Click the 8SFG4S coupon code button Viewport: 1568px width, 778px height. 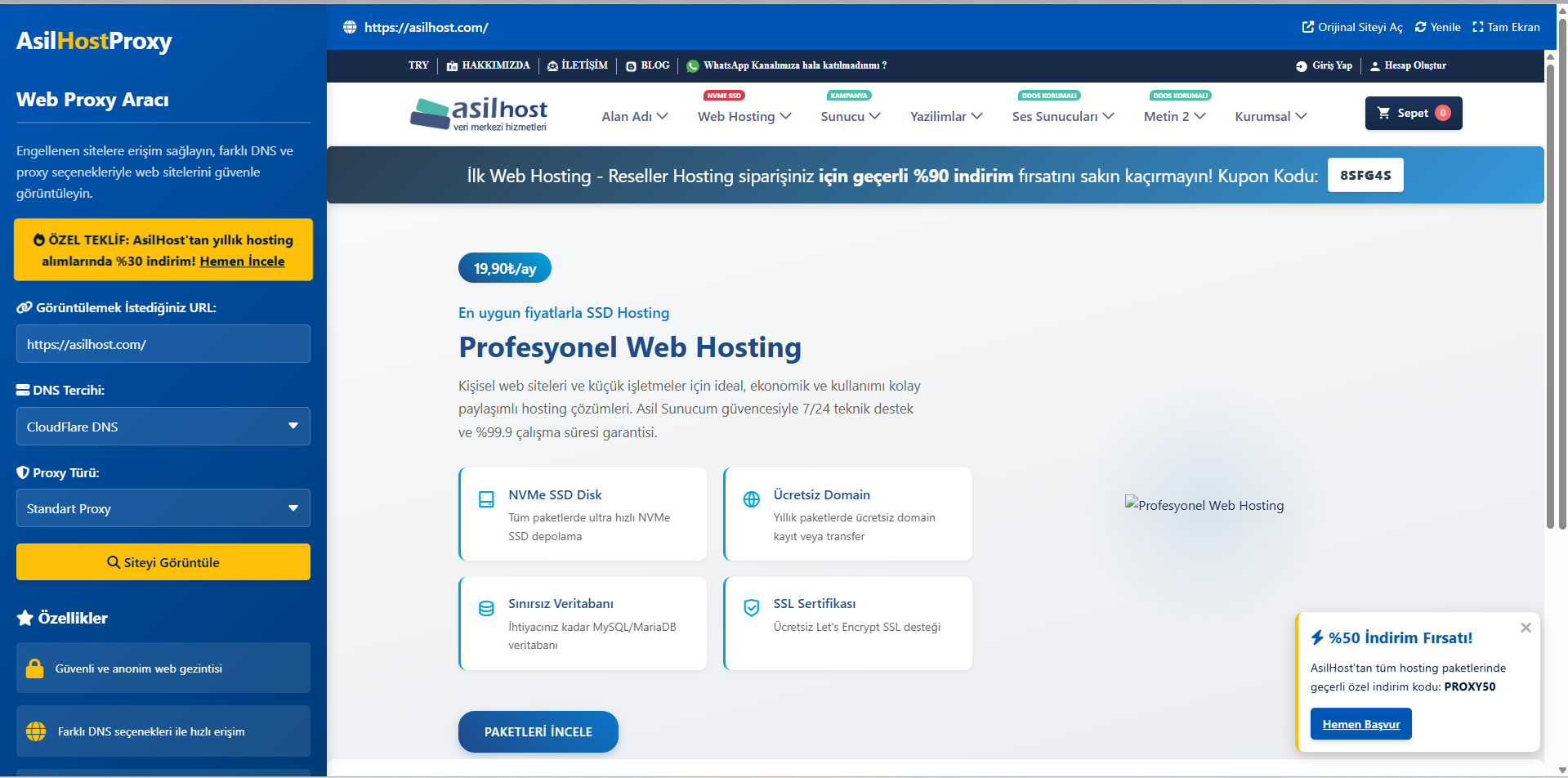[1365, 175]
